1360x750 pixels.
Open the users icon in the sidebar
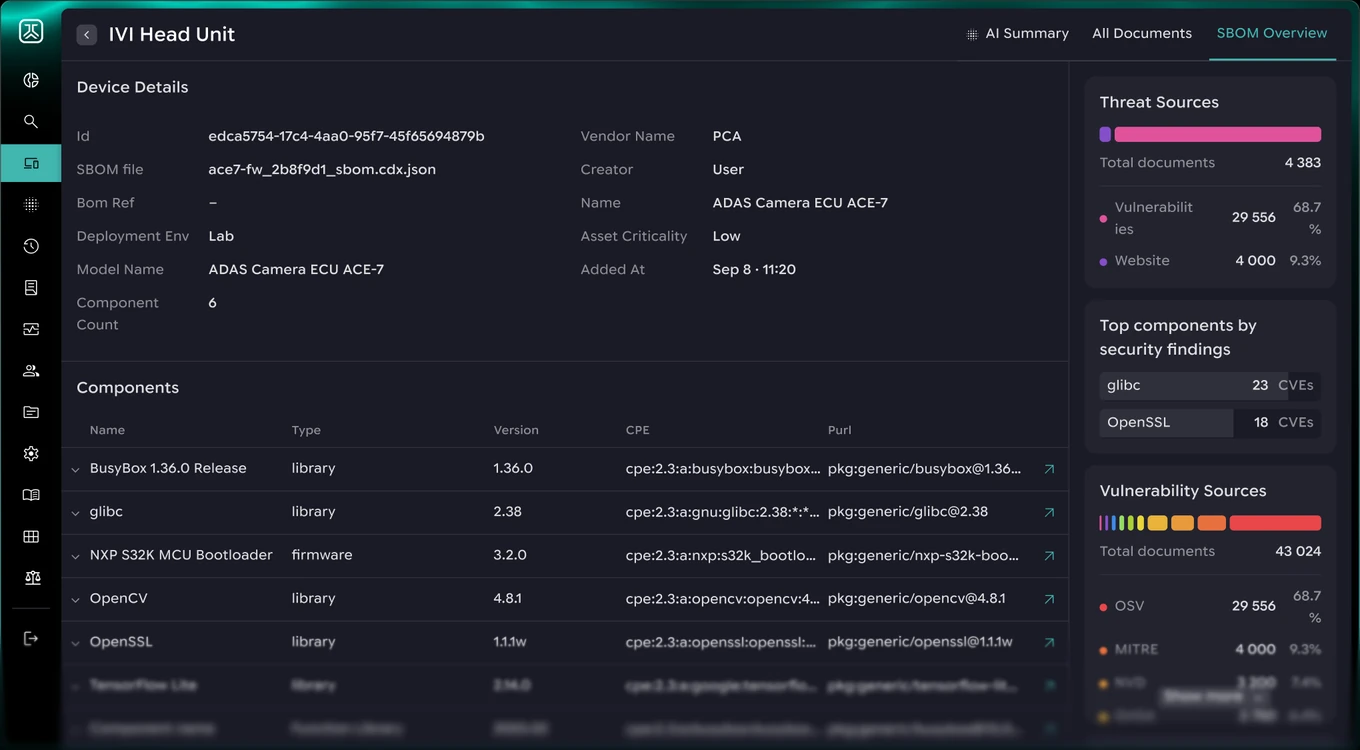tap(31, 371)
